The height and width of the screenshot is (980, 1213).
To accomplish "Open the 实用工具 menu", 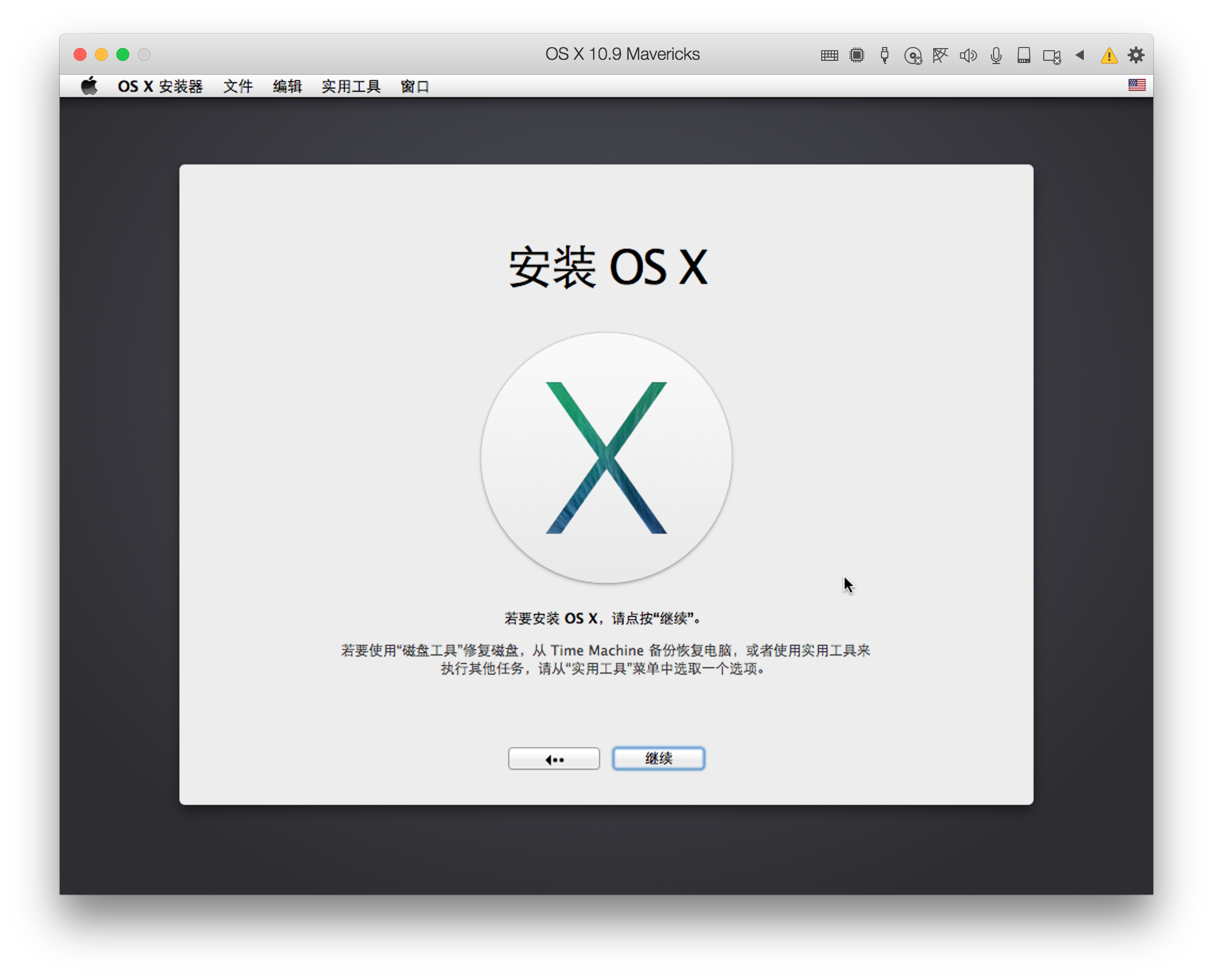I will click(350, 86).
